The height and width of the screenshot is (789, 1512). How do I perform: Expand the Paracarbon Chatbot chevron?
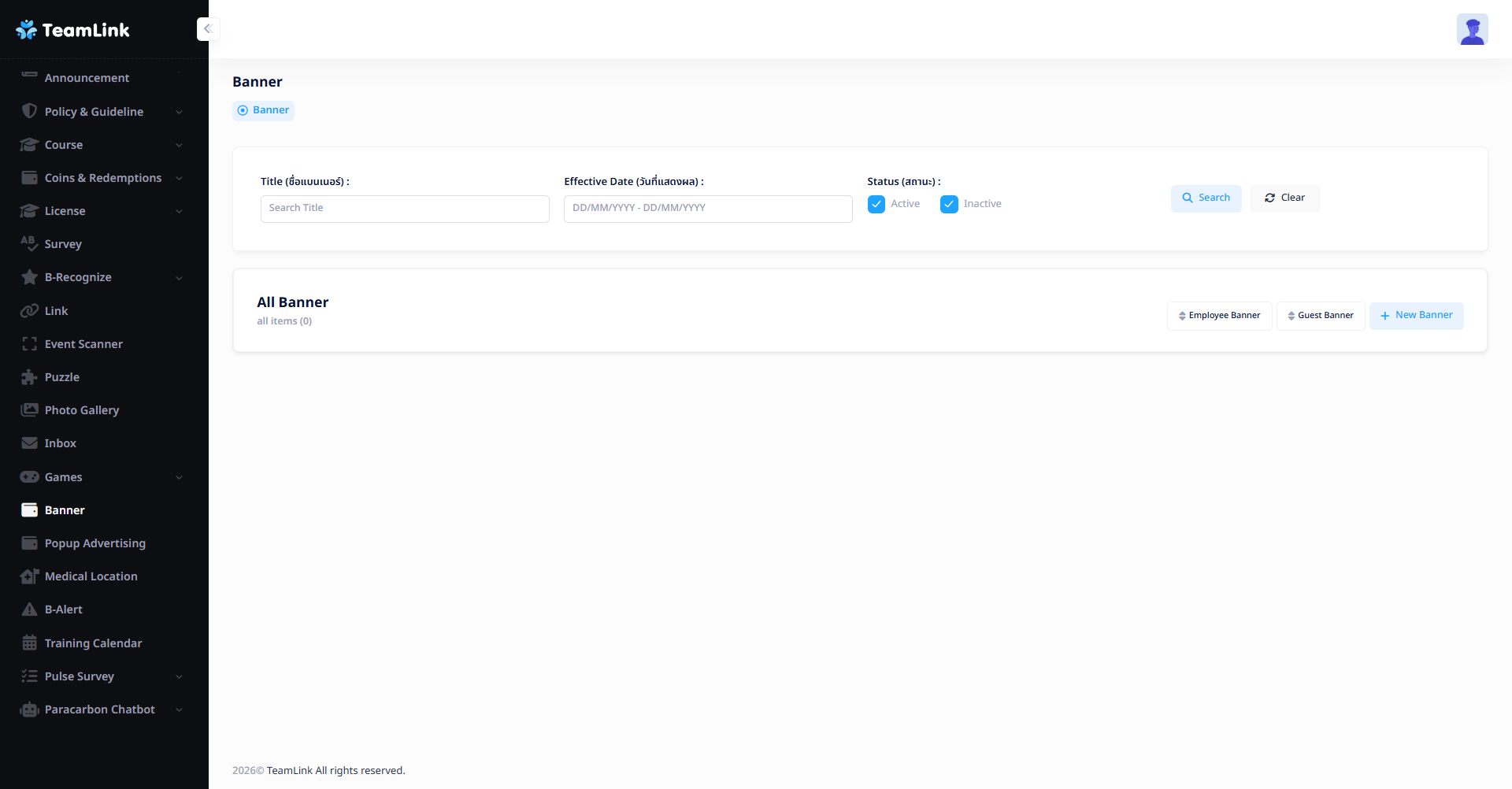[x=179, y=710]
